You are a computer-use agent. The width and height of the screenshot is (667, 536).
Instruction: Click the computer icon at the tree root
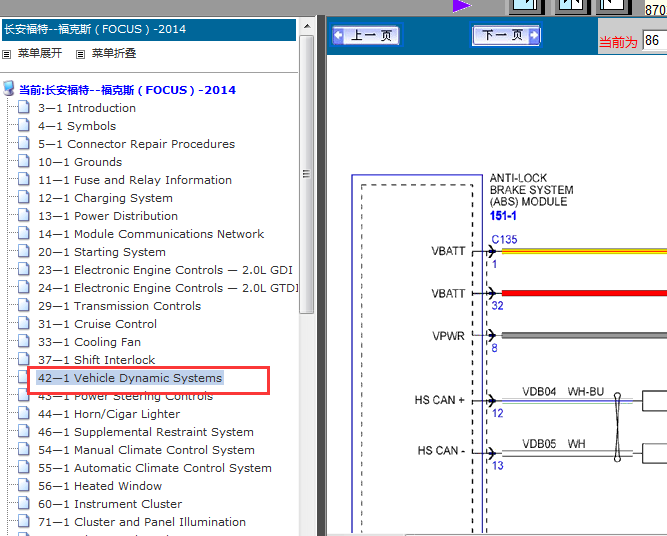pyautogui.click(x=9, y=88)
